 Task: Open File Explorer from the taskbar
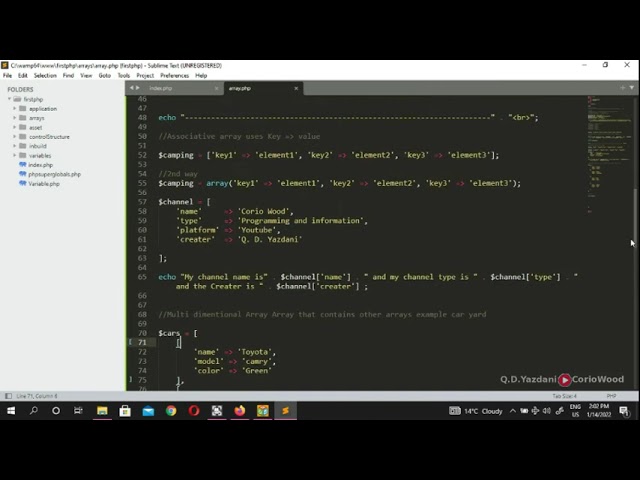pyautogui.click(x=102, y=411)
